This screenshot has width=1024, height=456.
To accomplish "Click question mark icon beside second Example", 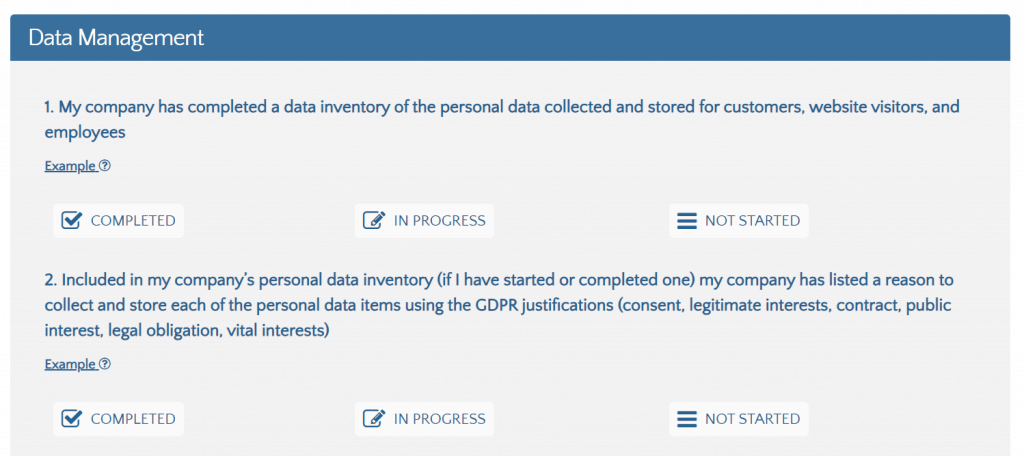I will coord(105,364).
